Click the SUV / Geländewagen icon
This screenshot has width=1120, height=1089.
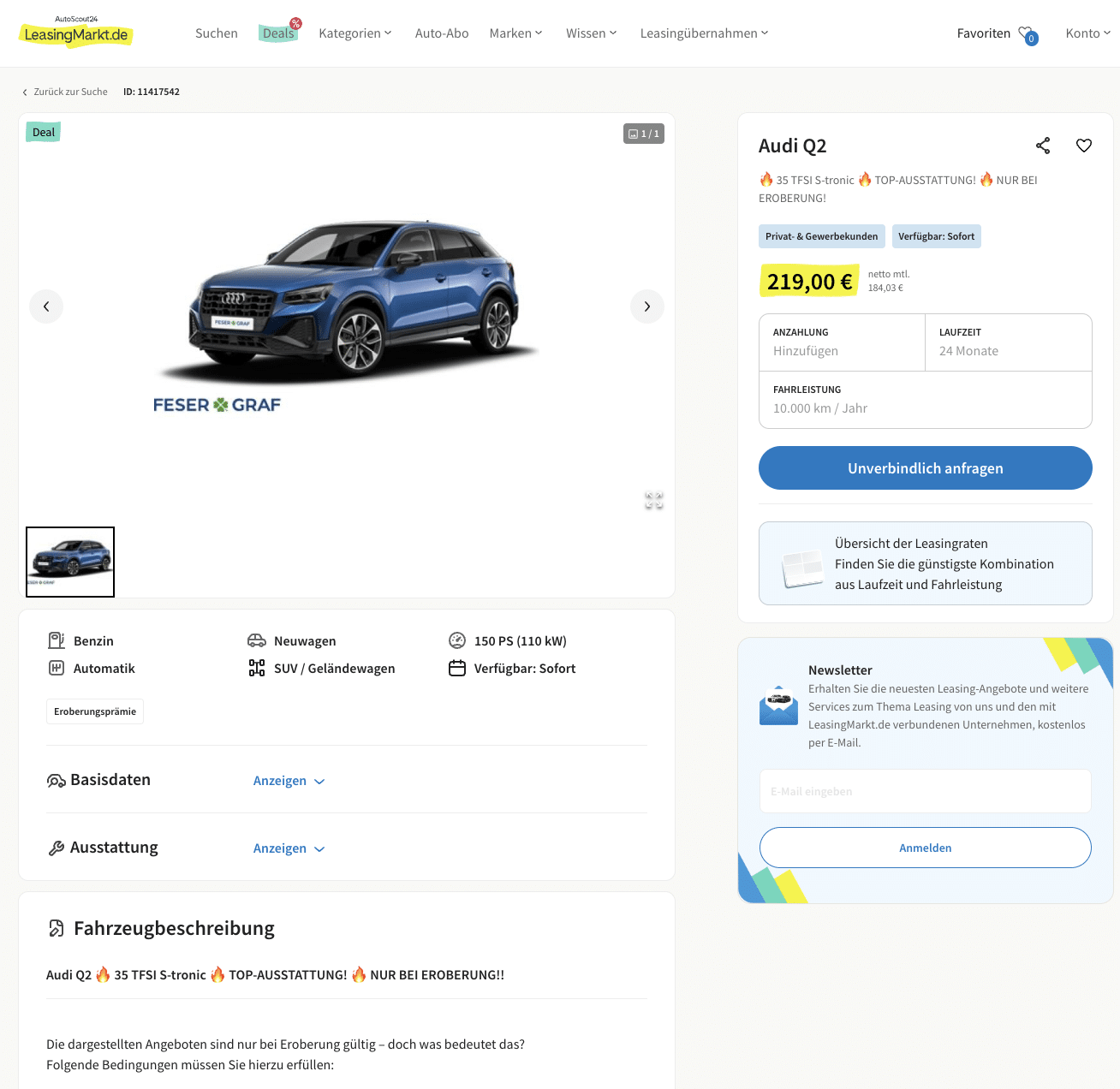(257, 668)
